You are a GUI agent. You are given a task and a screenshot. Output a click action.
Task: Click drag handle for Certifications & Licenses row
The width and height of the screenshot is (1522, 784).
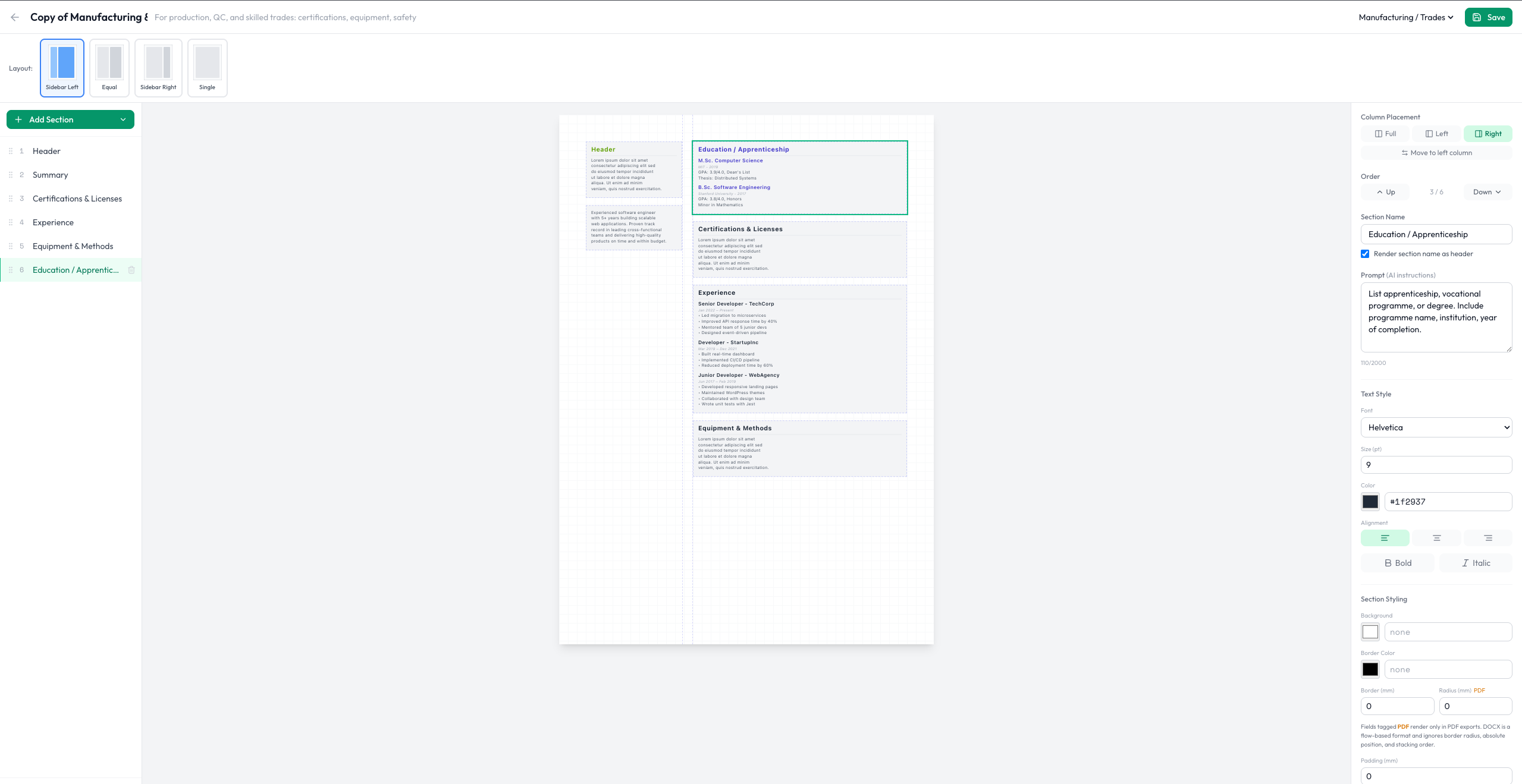click(x=10, y=199)
